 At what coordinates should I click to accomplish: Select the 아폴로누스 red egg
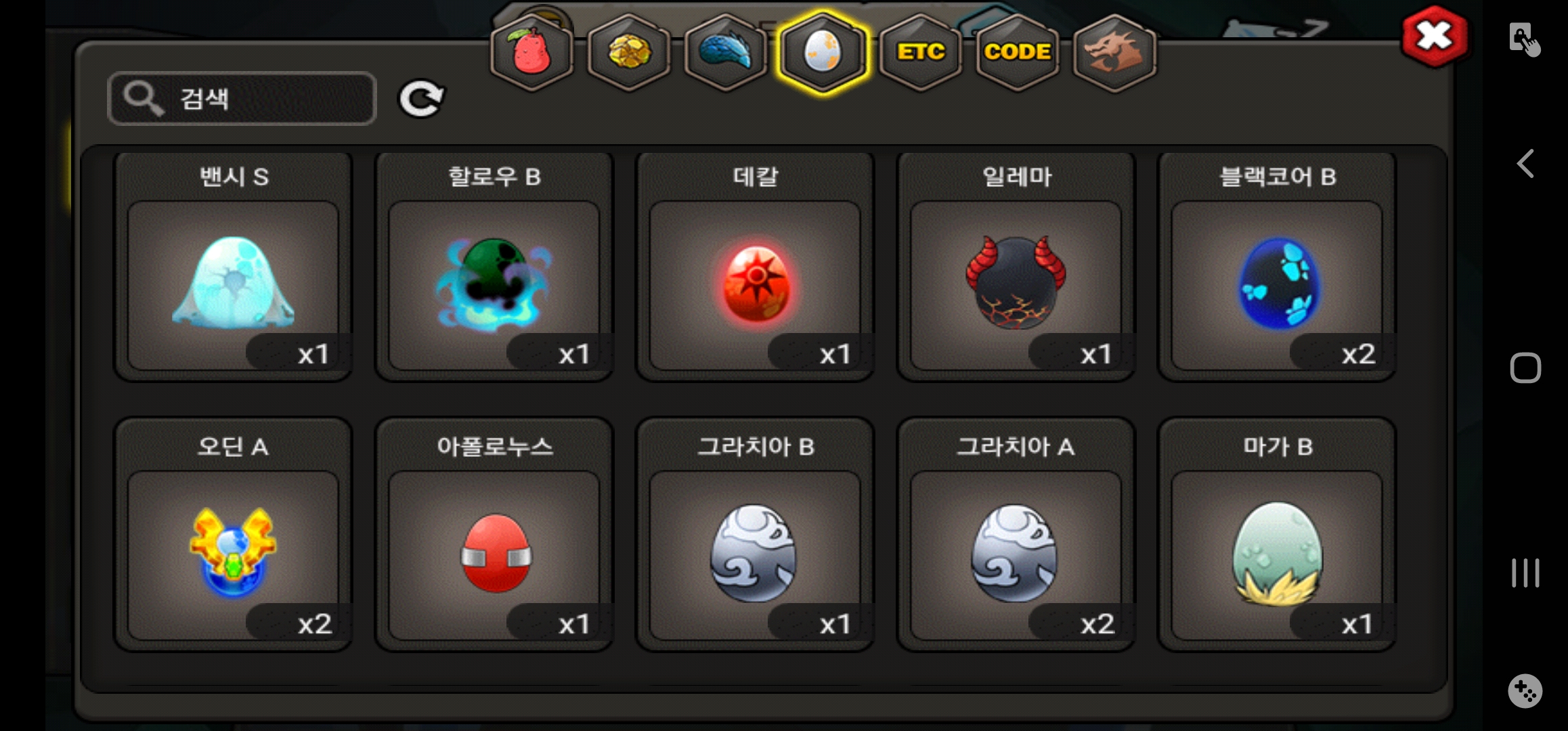pyautogui.click(x=494, y=535)
